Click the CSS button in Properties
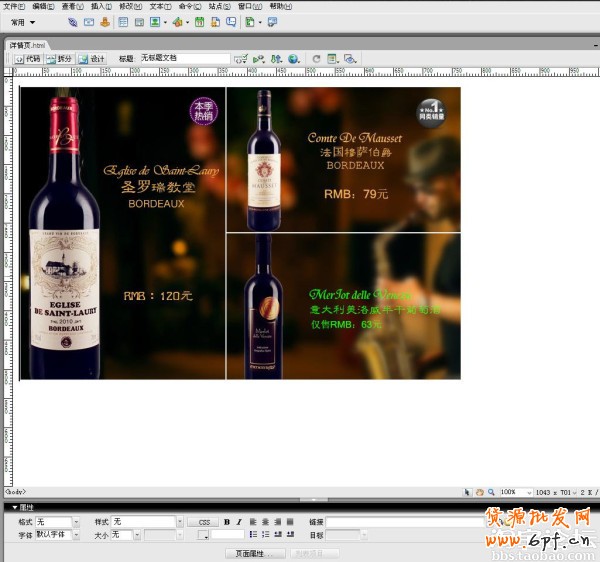Viewport: 600px width, 562px height. [x=204, y=522]
